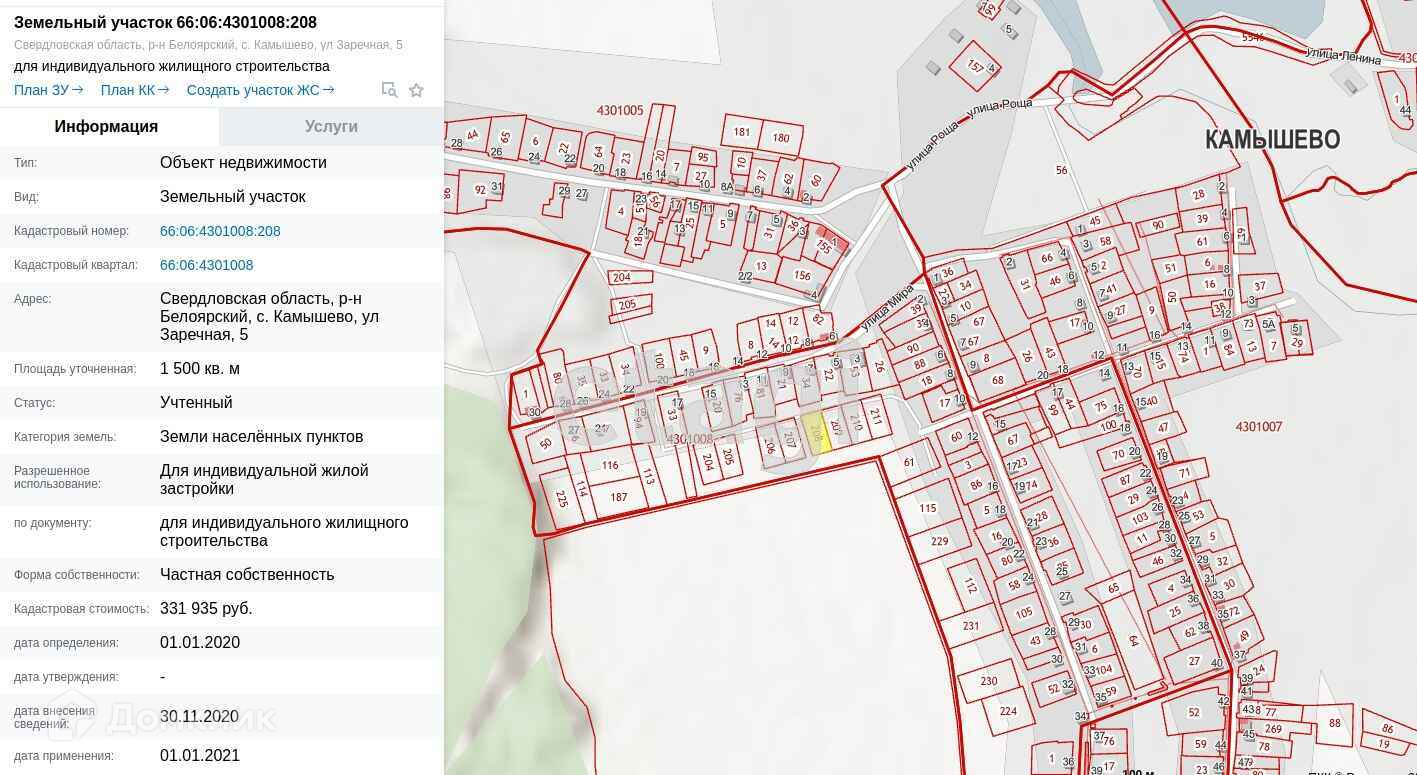Viewport: 1417px width, 775px height.
Task: Click the yellow highlighted parcel 208 on map
Action: click(x=817, y=432)
